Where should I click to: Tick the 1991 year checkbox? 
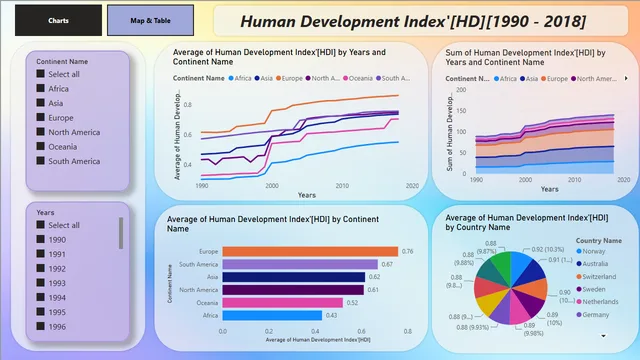click(40, 253)
